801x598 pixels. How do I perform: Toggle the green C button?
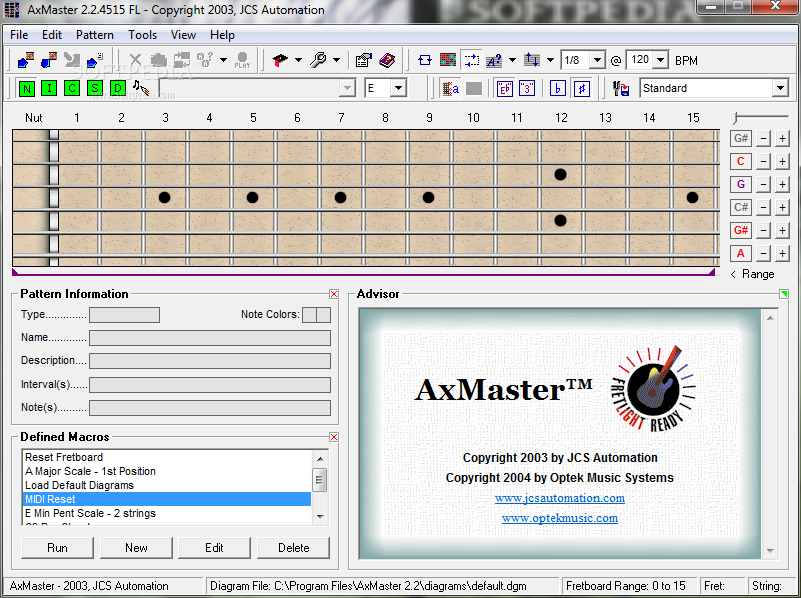(x=72, y=88)
